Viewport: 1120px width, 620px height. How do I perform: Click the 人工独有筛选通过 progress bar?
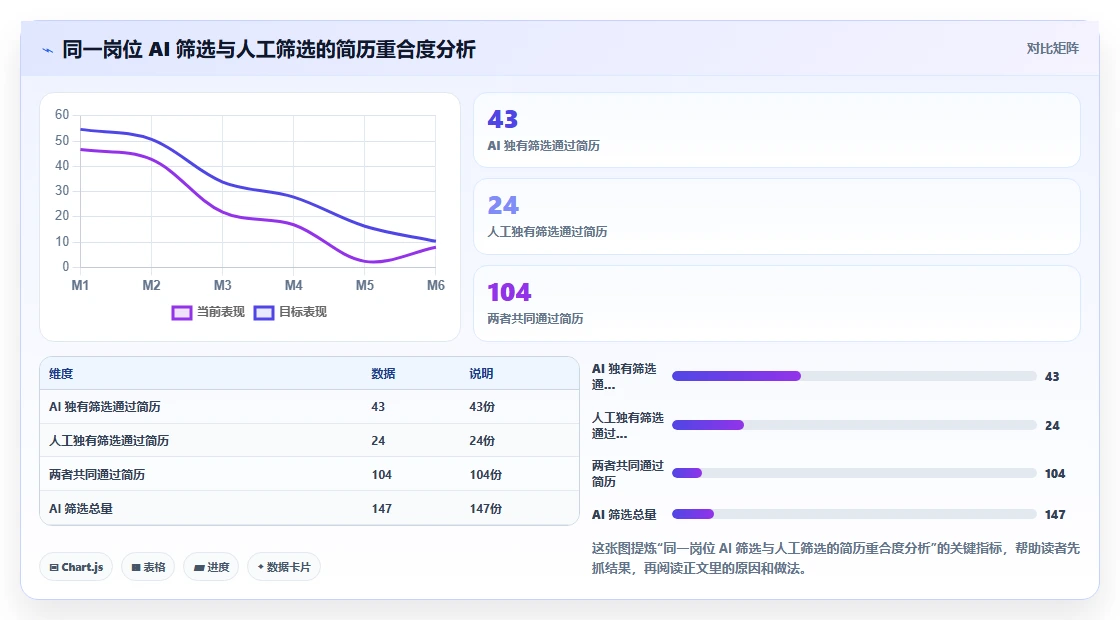pos(854,425)
